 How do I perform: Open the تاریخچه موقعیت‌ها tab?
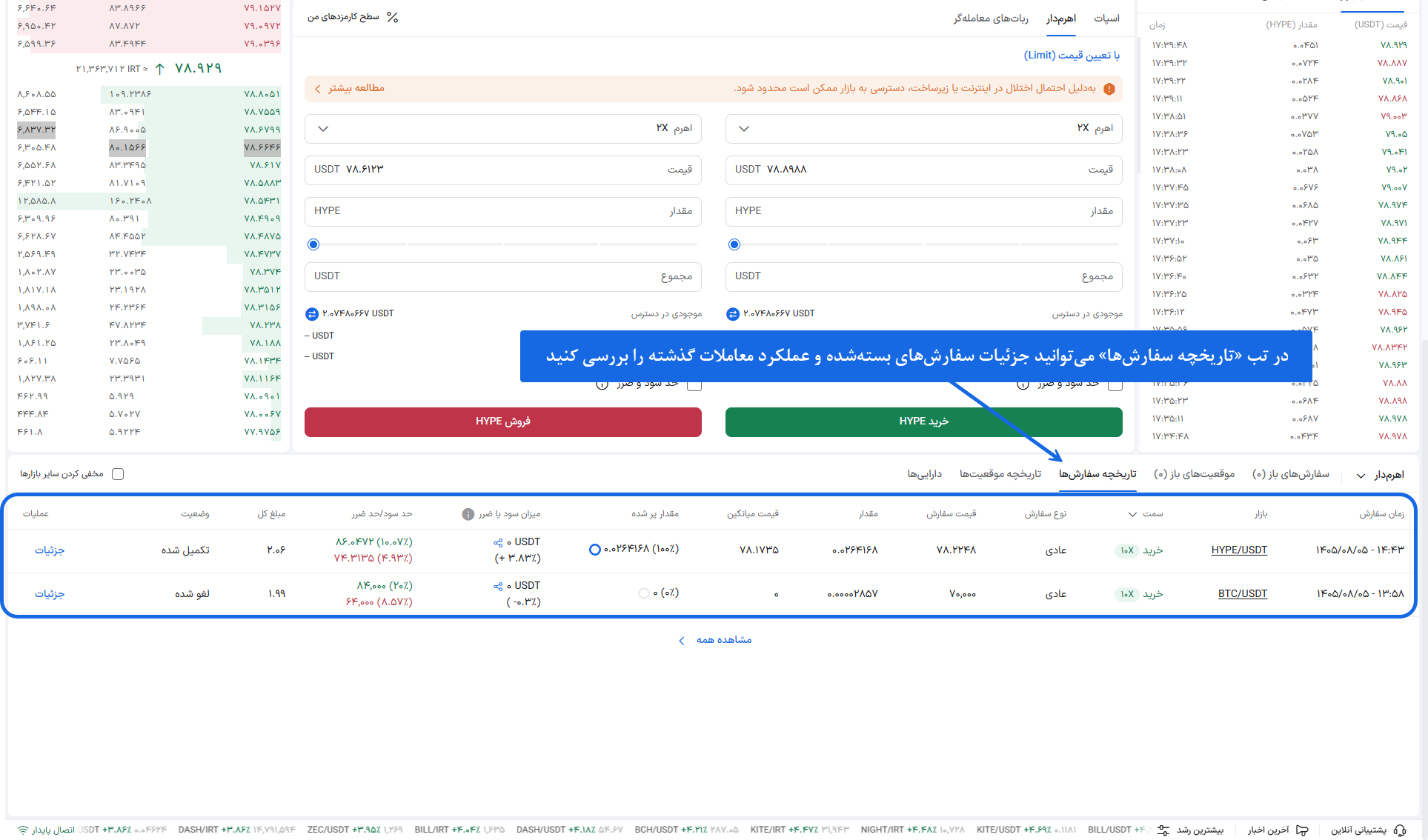click(1000, 474)
